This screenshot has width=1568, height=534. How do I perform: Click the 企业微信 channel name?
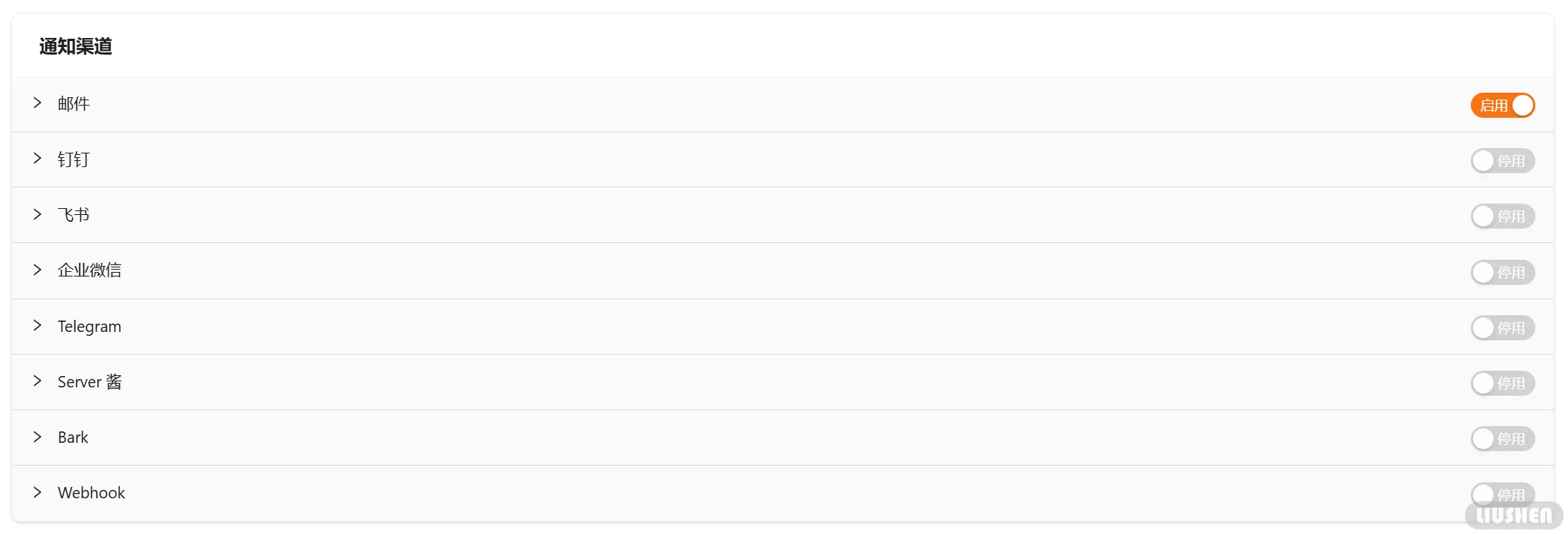coord(90,270)
